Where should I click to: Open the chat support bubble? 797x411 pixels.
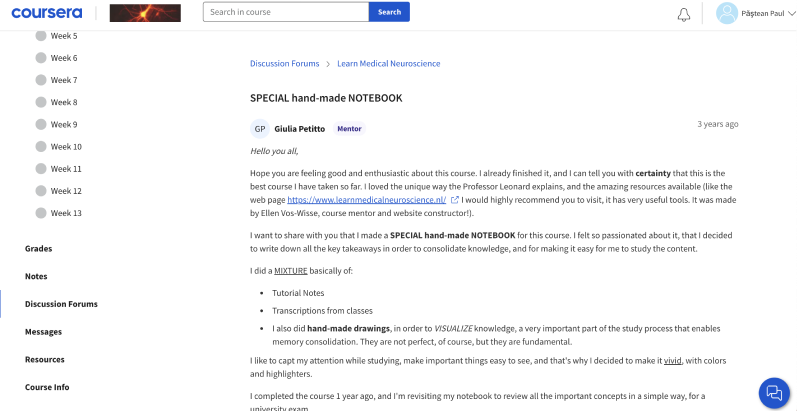774,392
